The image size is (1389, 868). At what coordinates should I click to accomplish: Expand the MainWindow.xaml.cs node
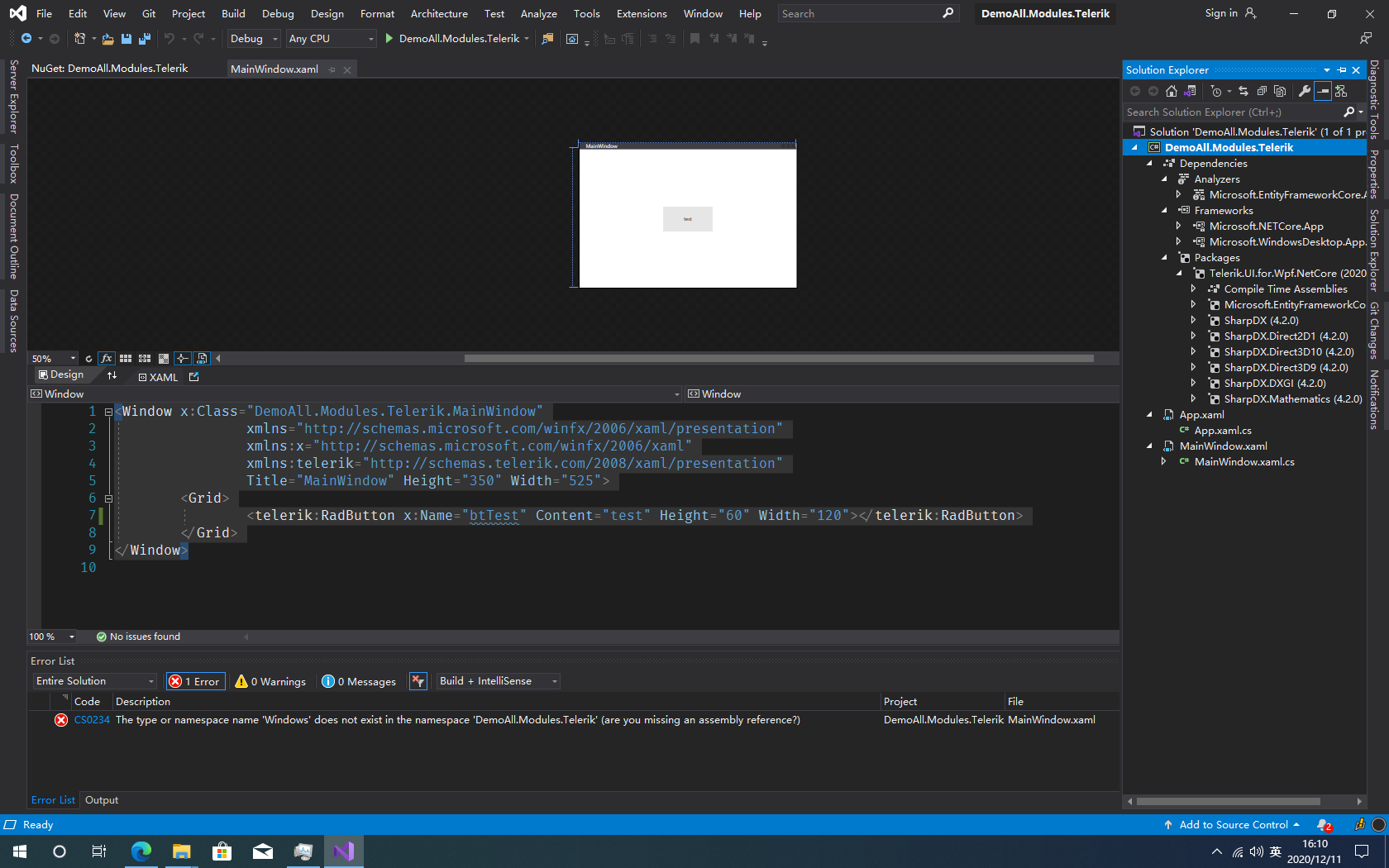pyautogui.click(x=1163, y=462)
